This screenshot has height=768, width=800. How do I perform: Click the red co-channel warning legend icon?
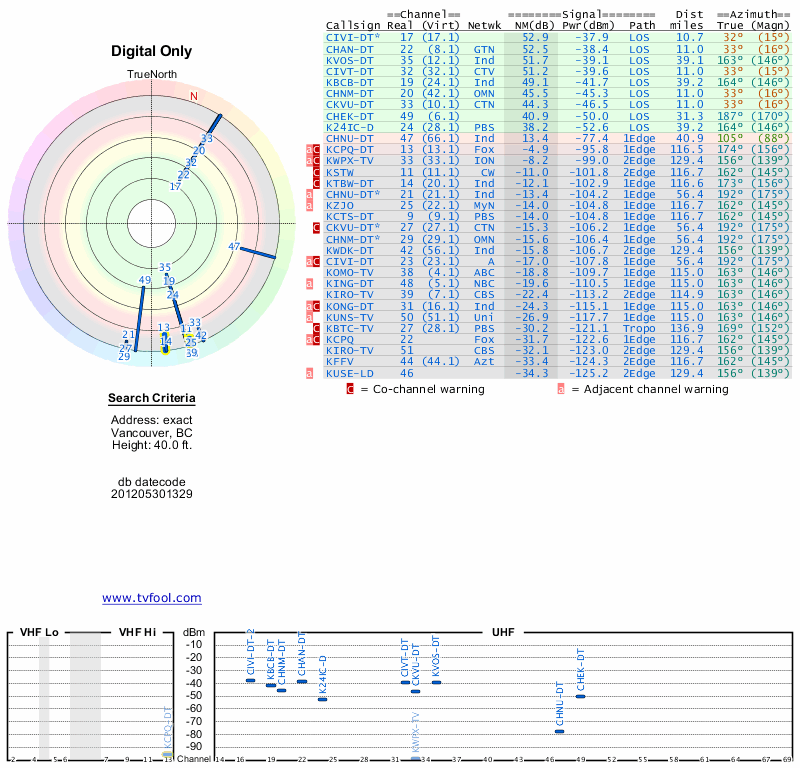click(x=350, y=389)
